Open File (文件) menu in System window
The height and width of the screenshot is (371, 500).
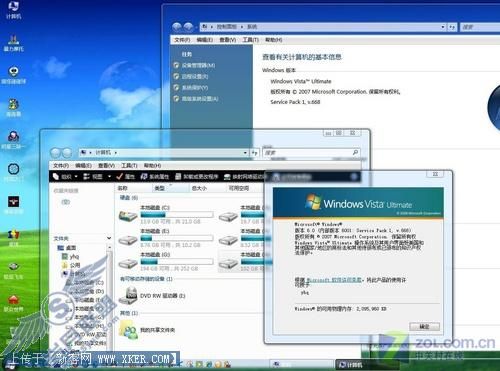pyautogui.click(x=182, y=40)
